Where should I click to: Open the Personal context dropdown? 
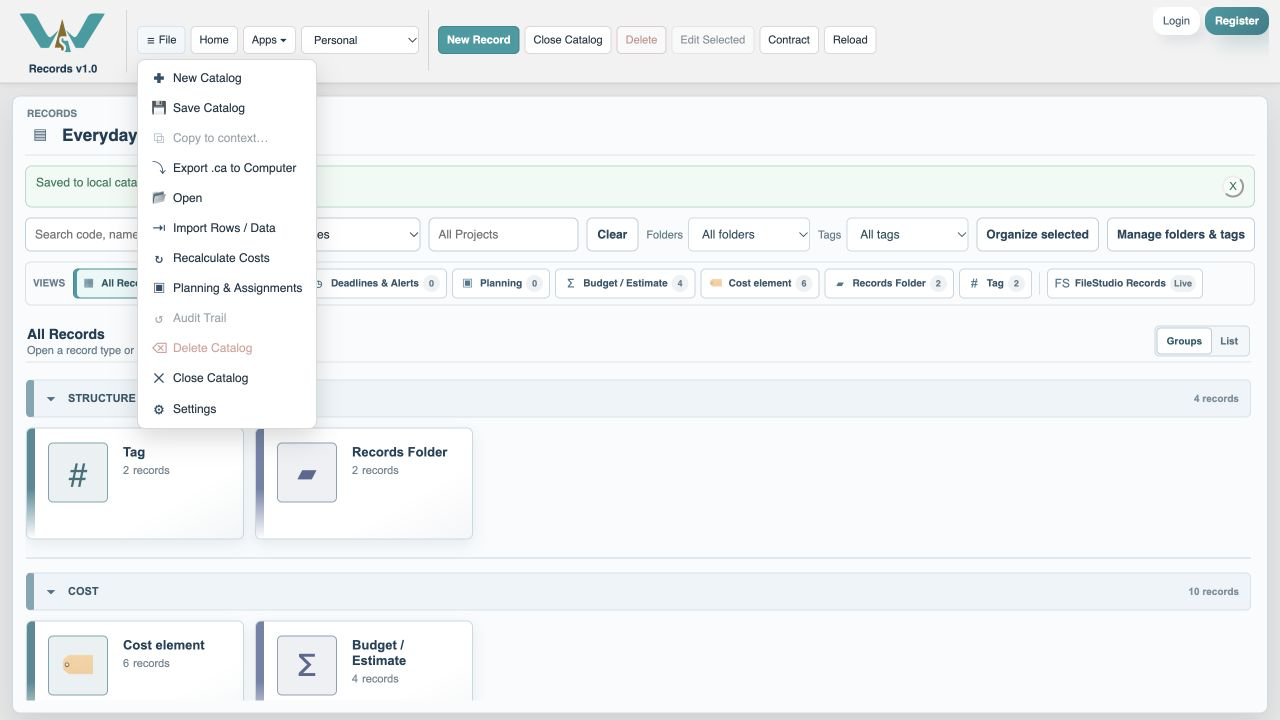(x=360, y=40)
